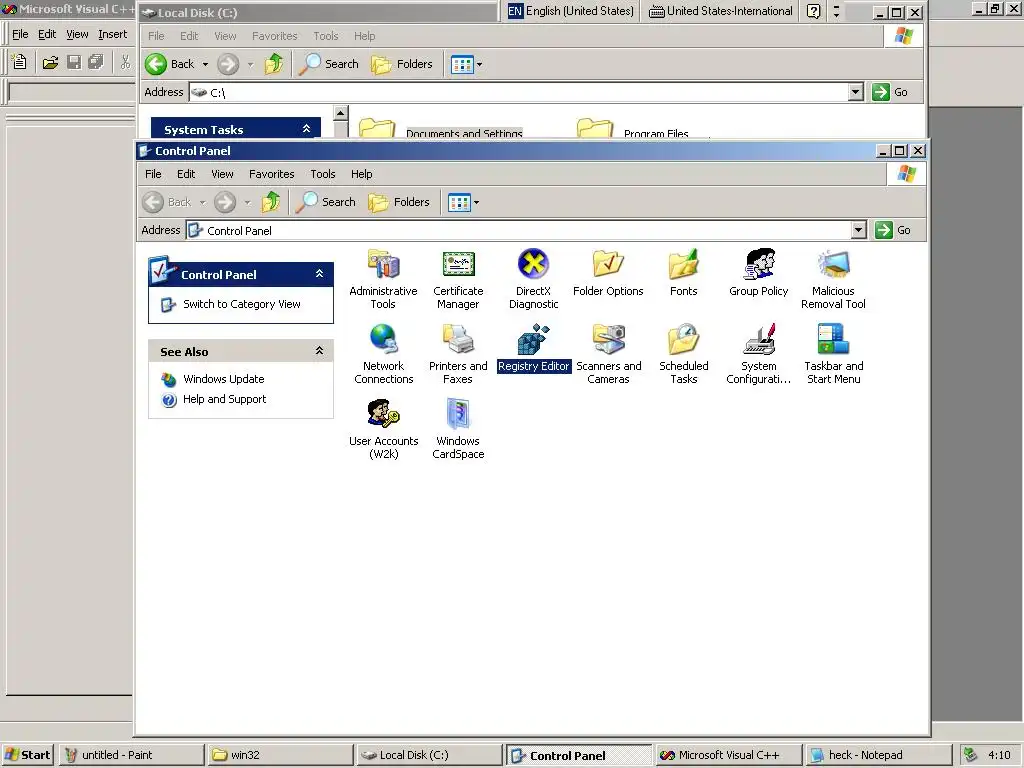The width and height of the screenshot is (1024, 768).
Task: Click Save icon in Visual C++ toolbar
Action: [x=74, y=62]
